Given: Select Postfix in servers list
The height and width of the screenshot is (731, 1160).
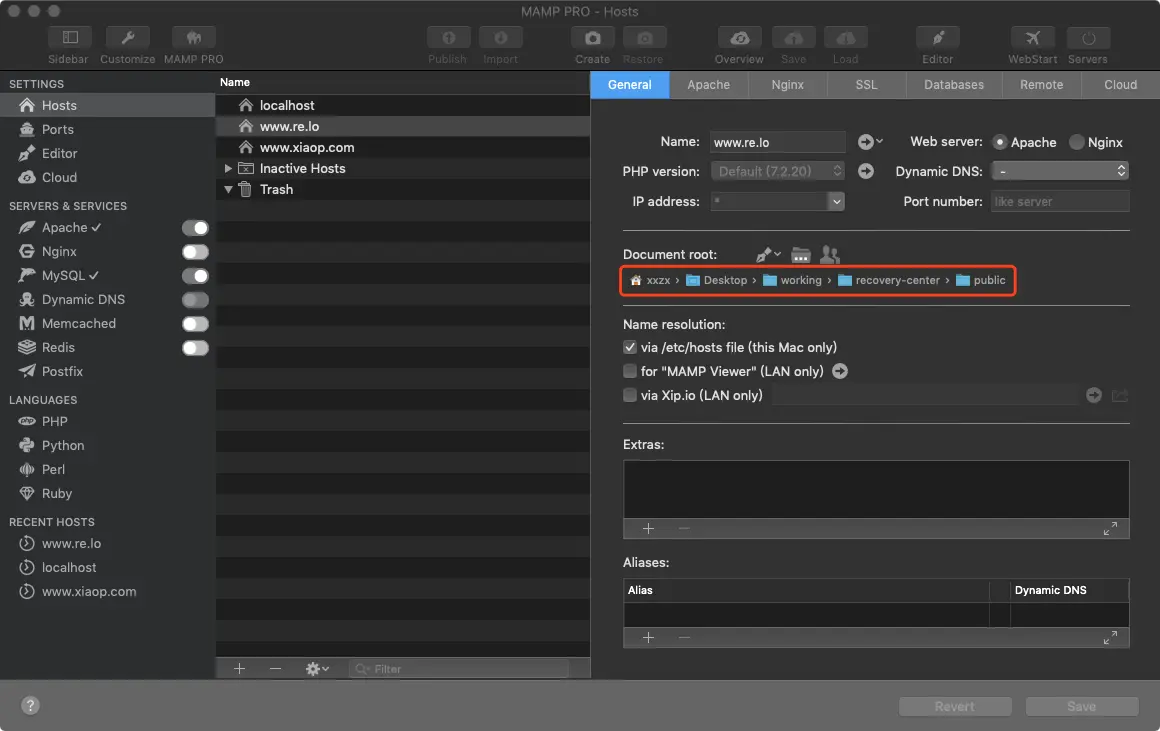Looking at the screenshot, I should click(107, 371).
